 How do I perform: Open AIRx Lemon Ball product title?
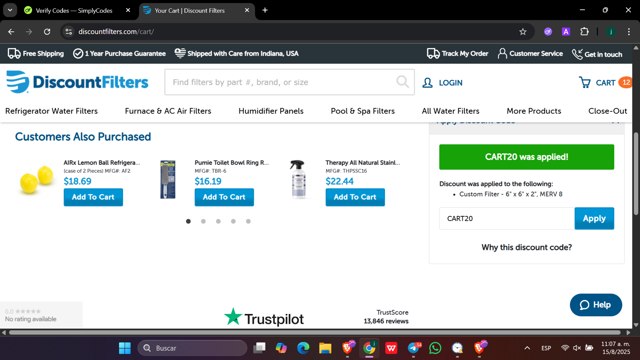102,162
